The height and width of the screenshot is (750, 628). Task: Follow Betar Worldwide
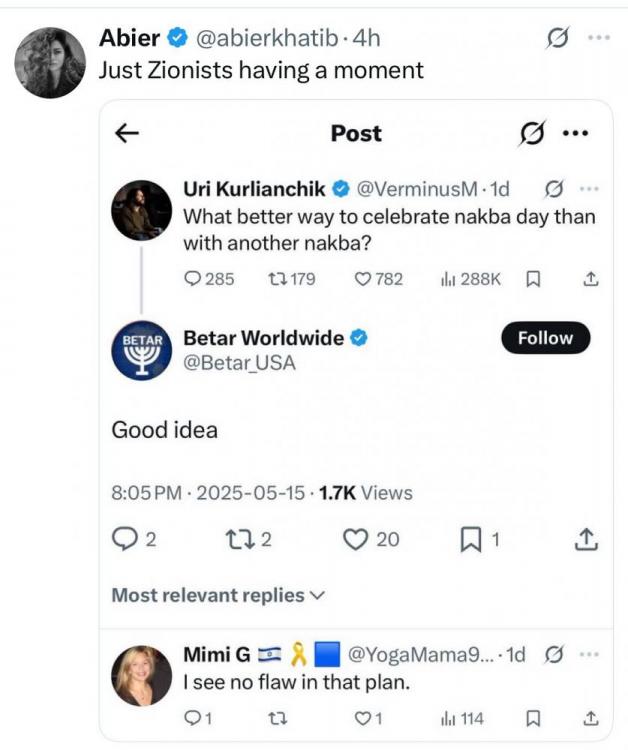pyautogui.click(x=545, y=338)
